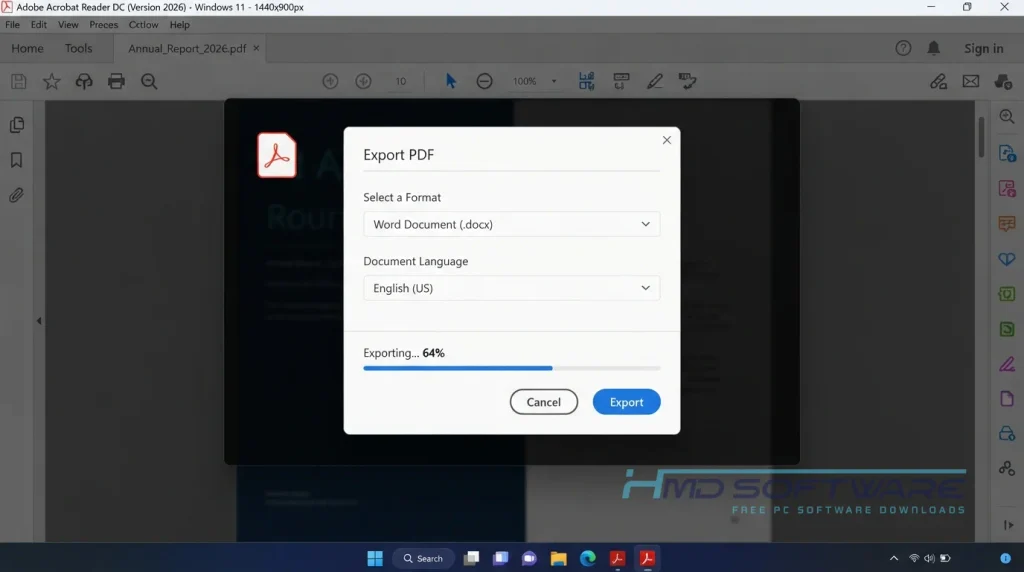
Task: Open the File menu
Action: tap(12, 25)
